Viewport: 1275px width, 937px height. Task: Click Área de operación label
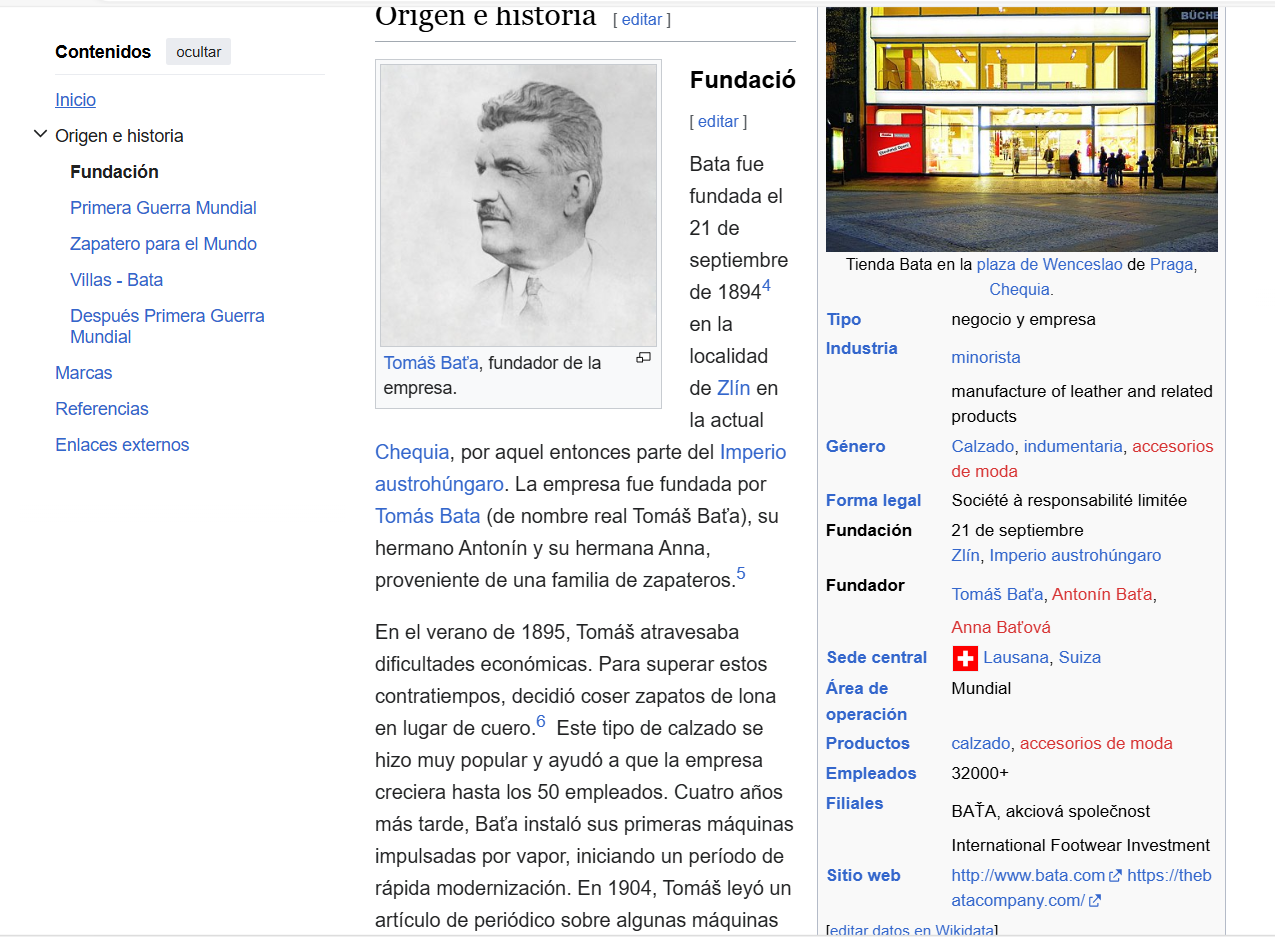coord(866,702)
